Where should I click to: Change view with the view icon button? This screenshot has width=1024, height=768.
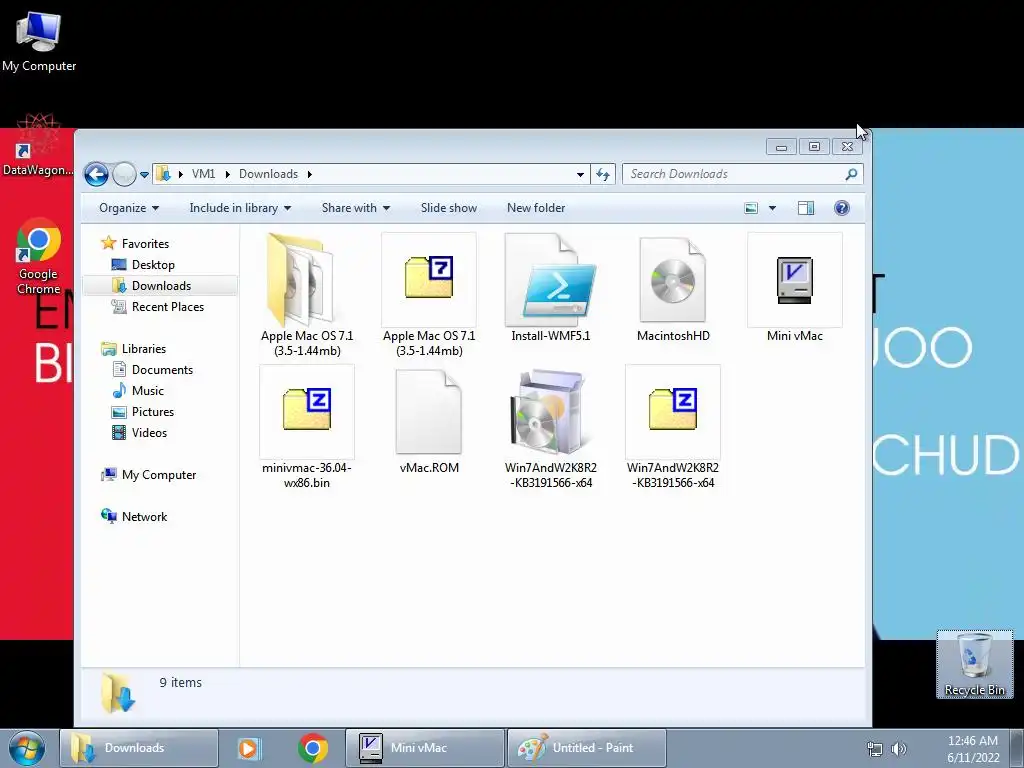click(751, 208)
